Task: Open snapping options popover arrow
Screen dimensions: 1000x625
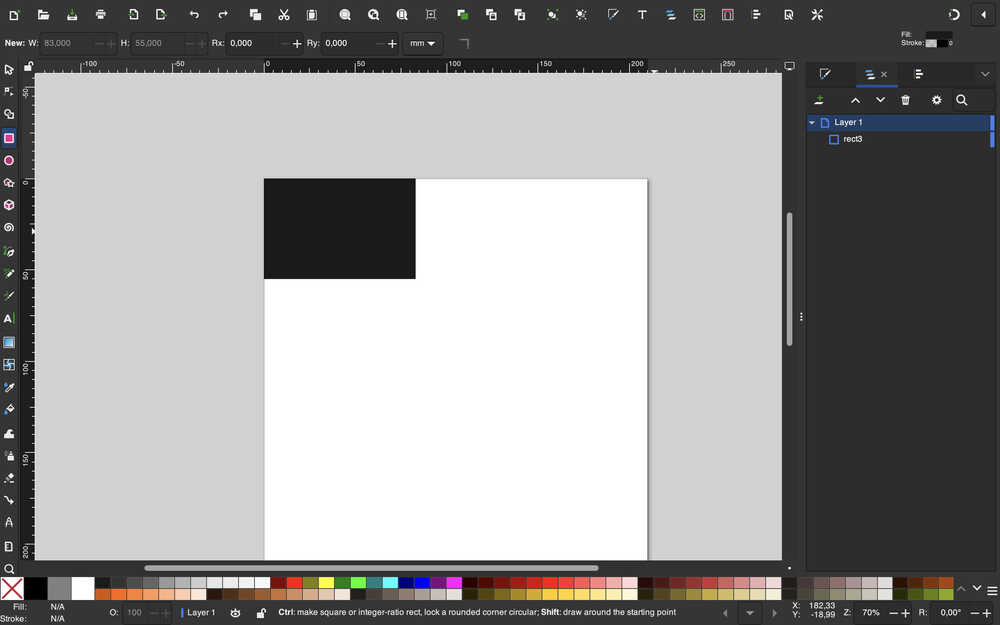Action: pyautogui.click(x=983, y=15)
